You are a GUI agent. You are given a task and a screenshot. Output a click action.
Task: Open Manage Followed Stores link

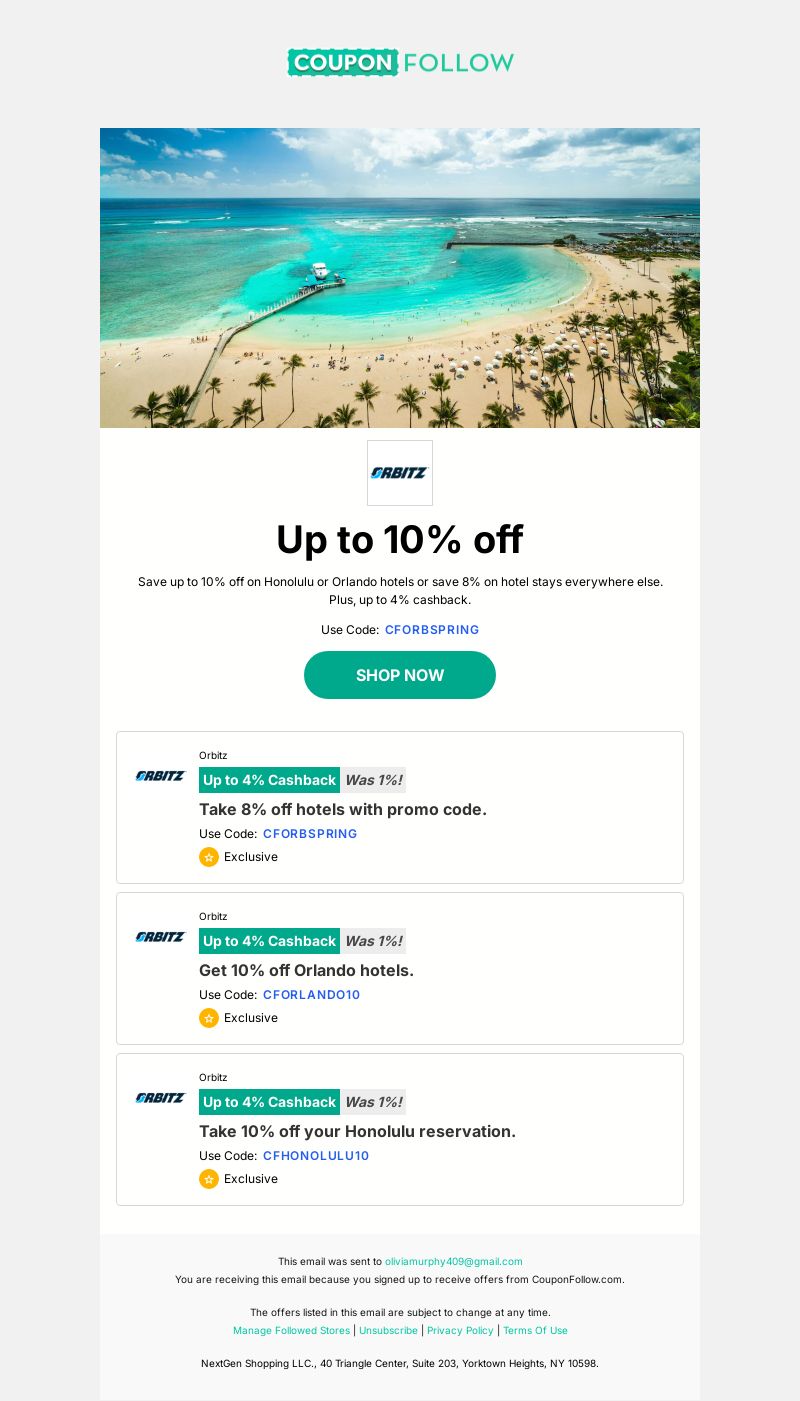tap(292, 1330)
